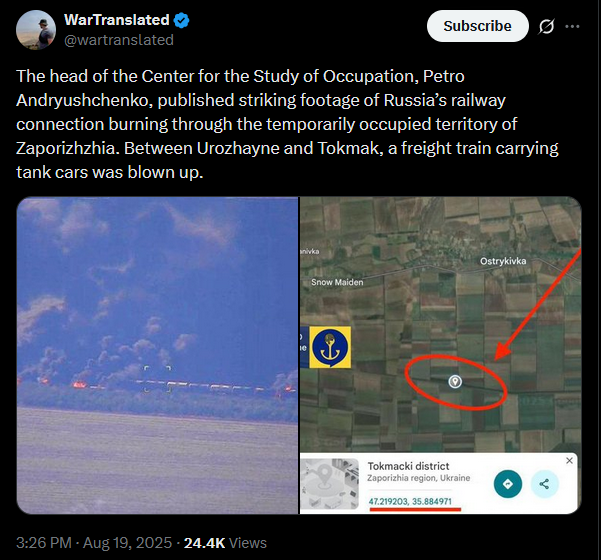The height and width of the screenshot is (560, 601).
Task: Open the @wartranslated handle link
Action: click(119, 40)
